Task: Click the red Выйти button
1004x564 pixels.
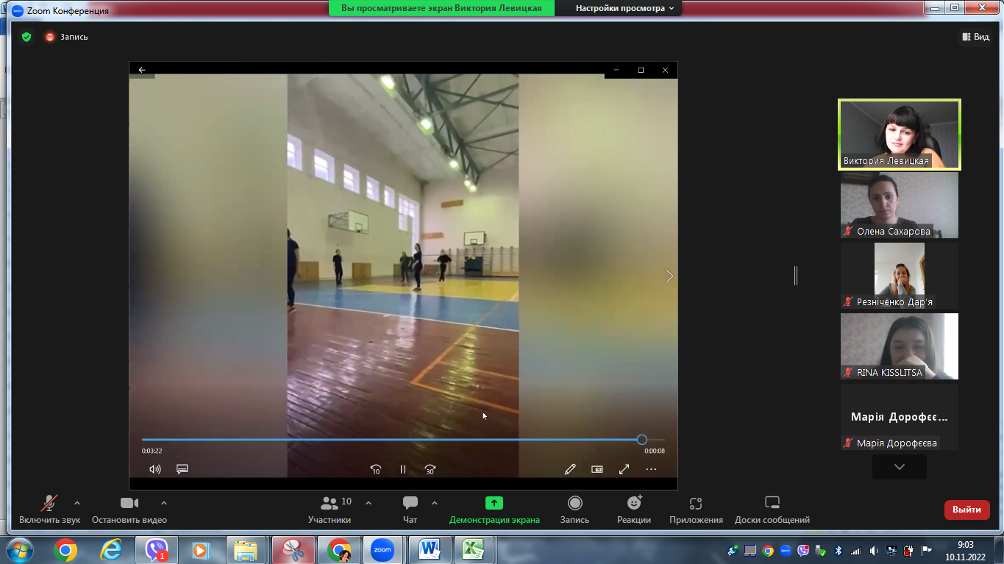Action: [966, 510]
